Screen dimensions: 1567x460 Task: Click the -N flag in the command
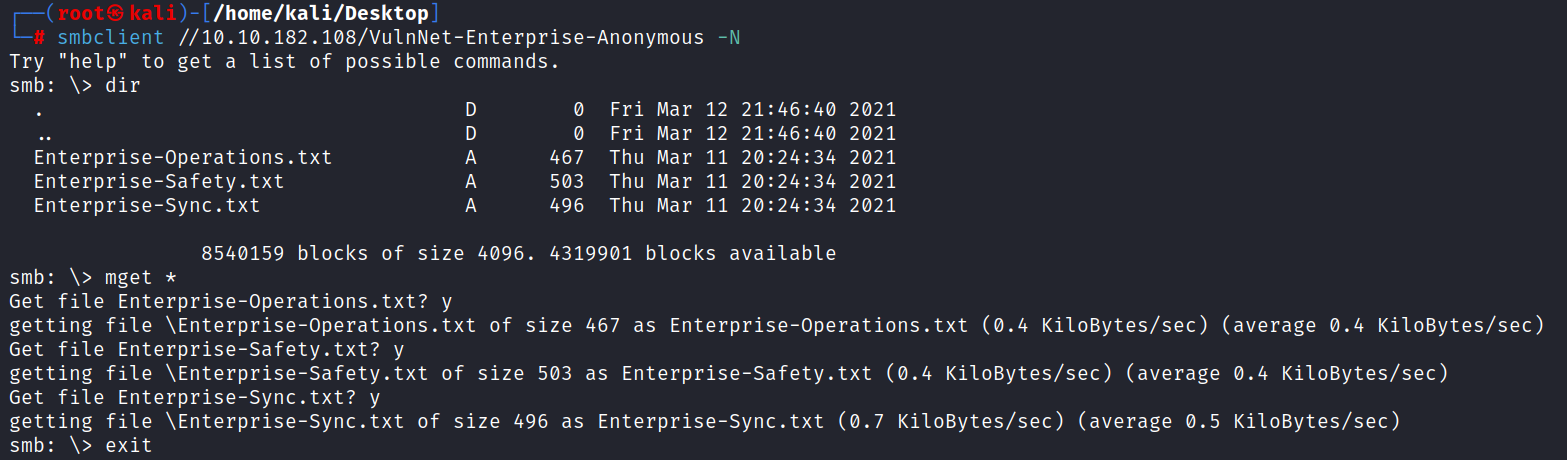728,38
